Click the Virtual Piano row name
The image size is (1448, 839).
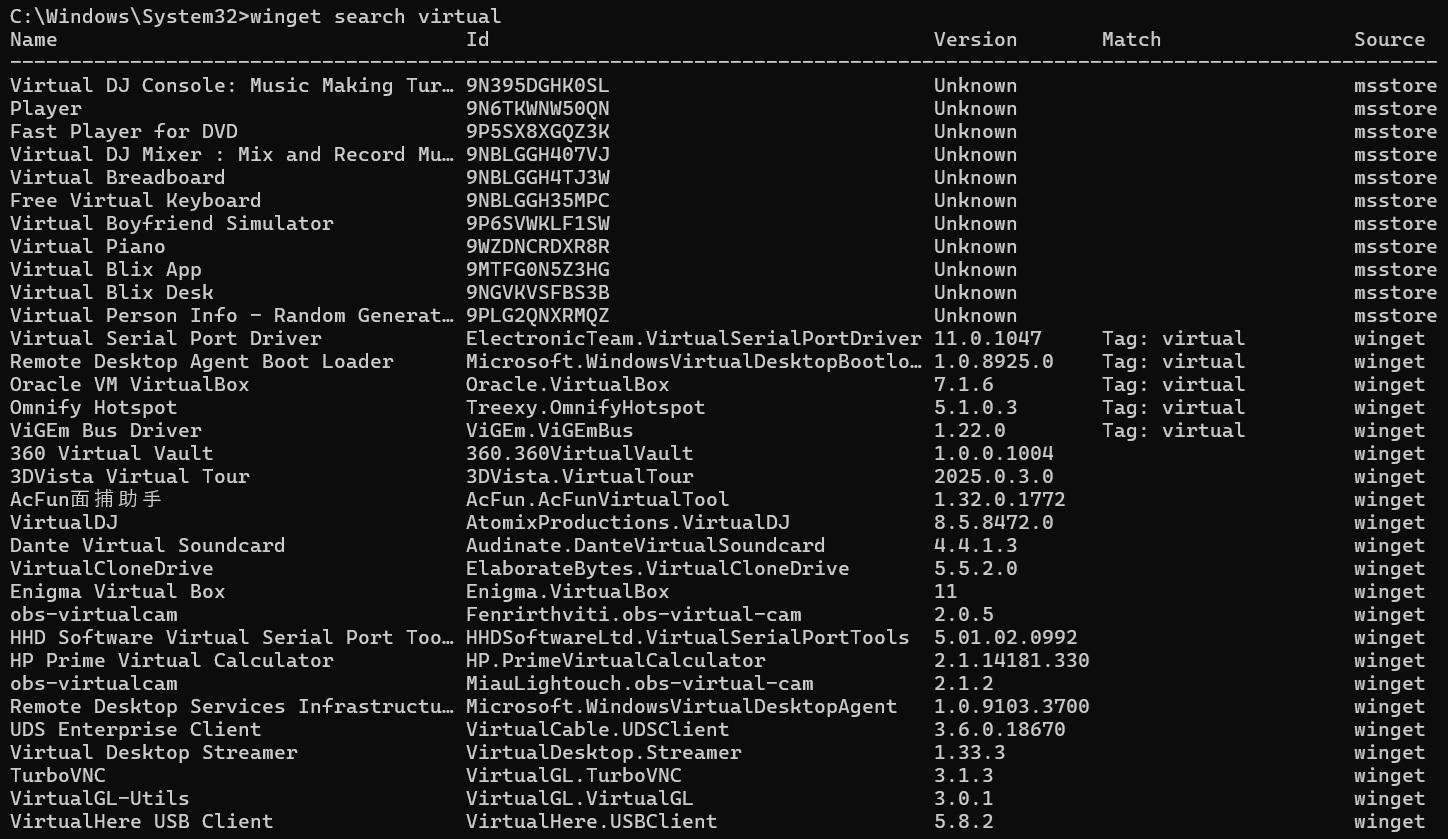tap(88, 246)
